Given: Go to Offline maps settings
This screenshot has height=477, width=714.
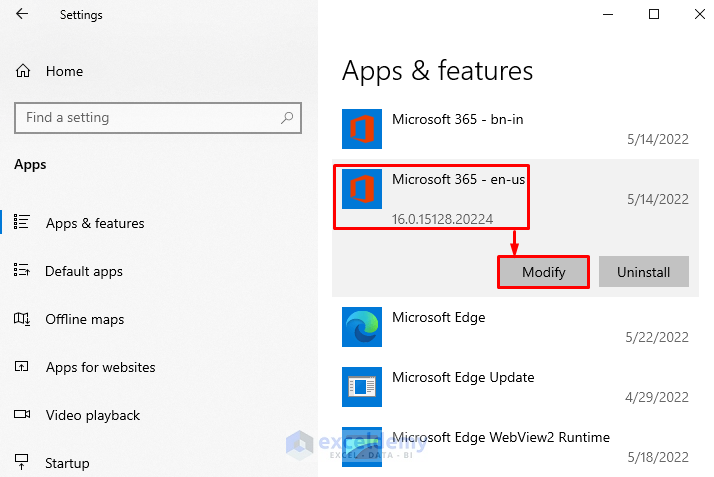Looking at the screenshot, I should pyautogui.click(x=85, y=319).
